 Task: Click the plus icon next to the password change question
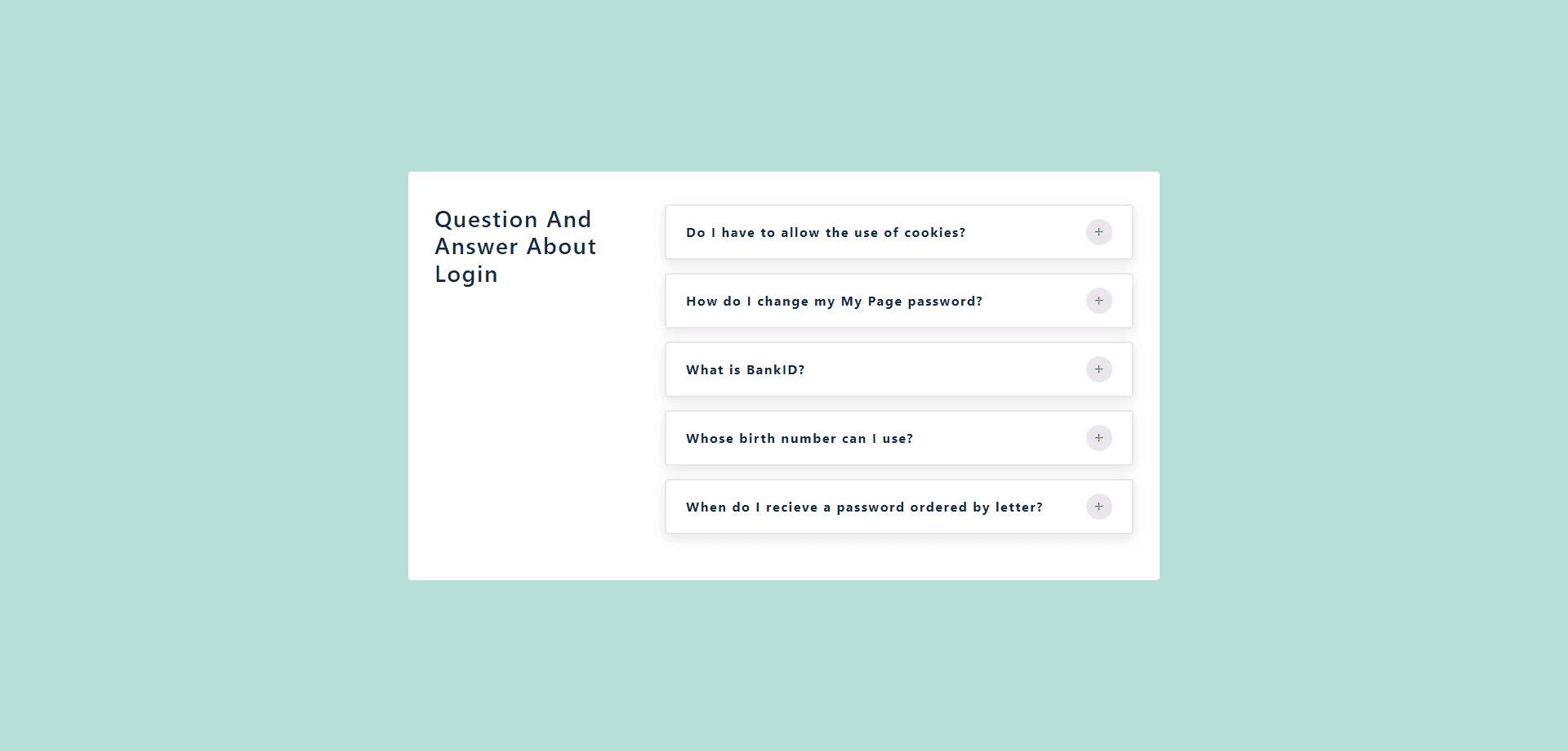pos(1098,301)
